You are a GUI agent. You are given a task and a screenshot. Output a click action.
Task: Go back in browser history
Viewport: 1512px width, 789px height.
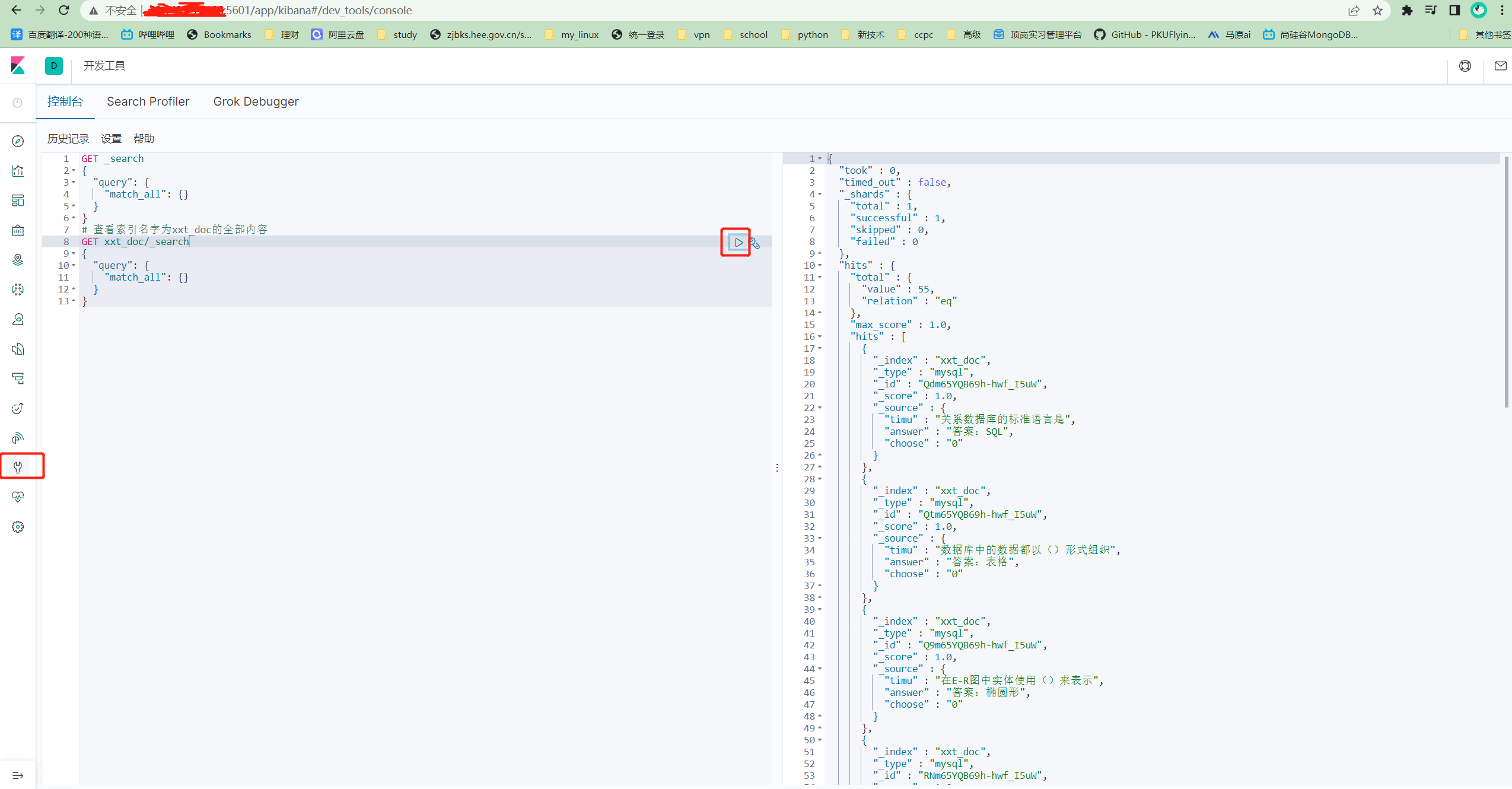pyautogui.click(x=16, y=10)
